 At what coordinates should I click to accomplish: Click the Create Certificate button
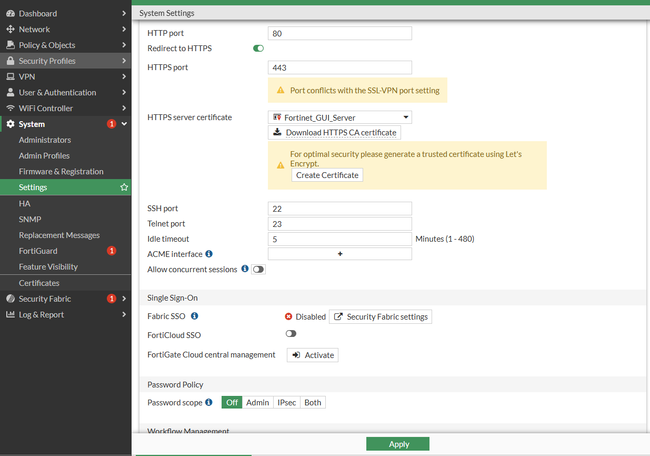(327, 175)
